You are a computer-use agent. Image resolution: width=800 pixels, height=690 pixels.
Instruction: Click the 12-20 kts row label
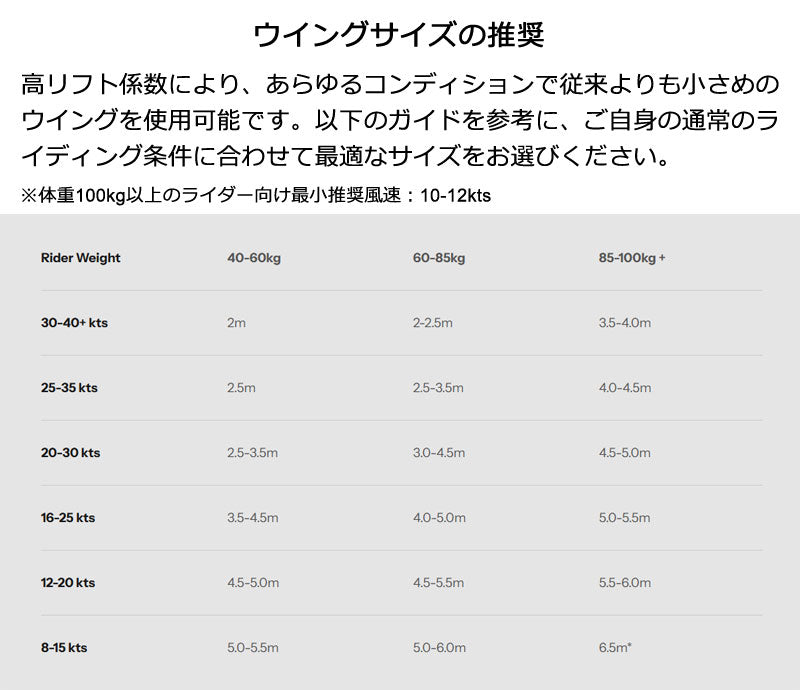point(68,583)
